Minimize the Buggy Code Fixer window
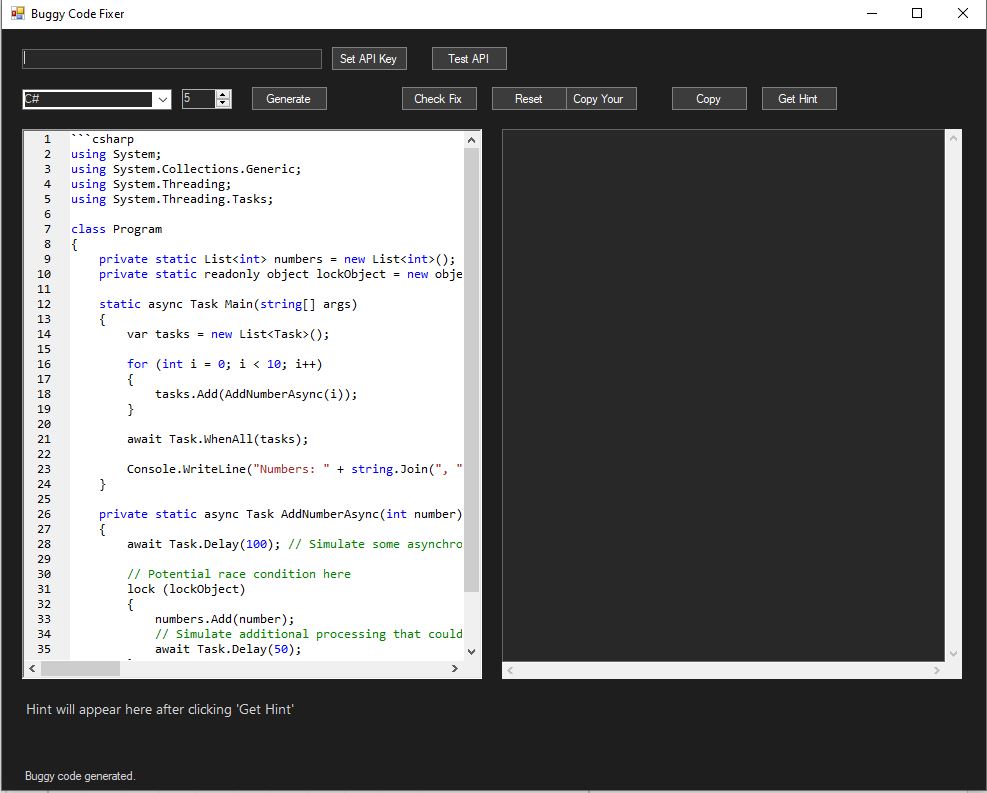Screen dimensions: 987x793 [x=872, y=13]
